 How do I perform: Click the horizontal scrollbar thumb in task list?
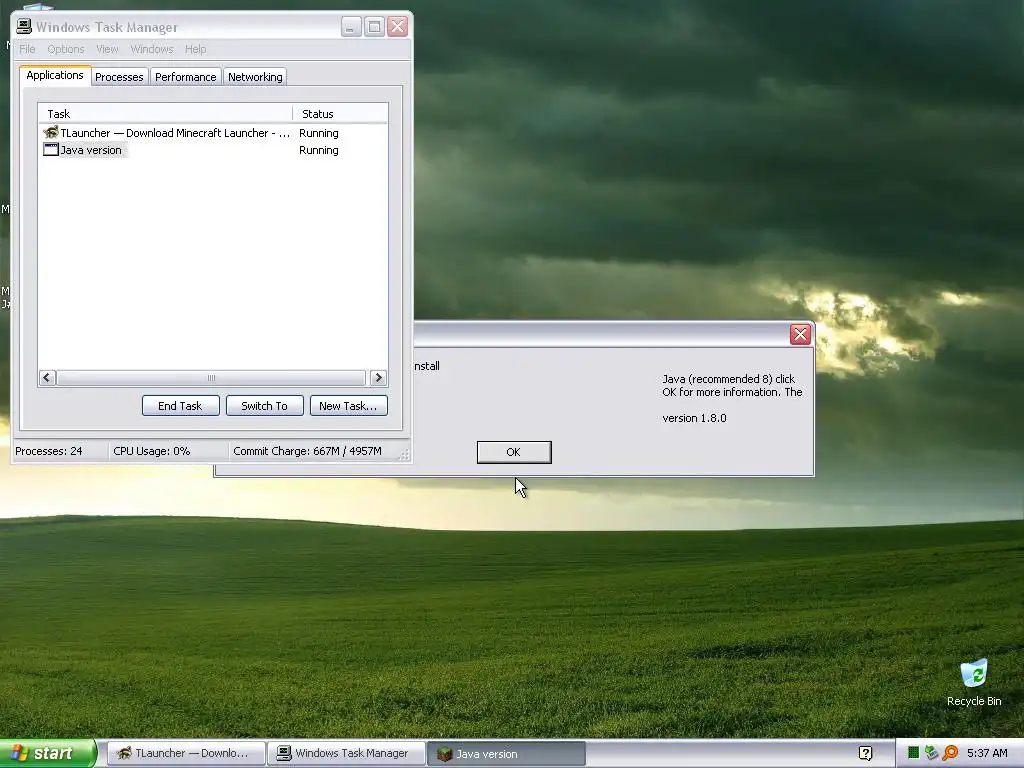point(211,377)
